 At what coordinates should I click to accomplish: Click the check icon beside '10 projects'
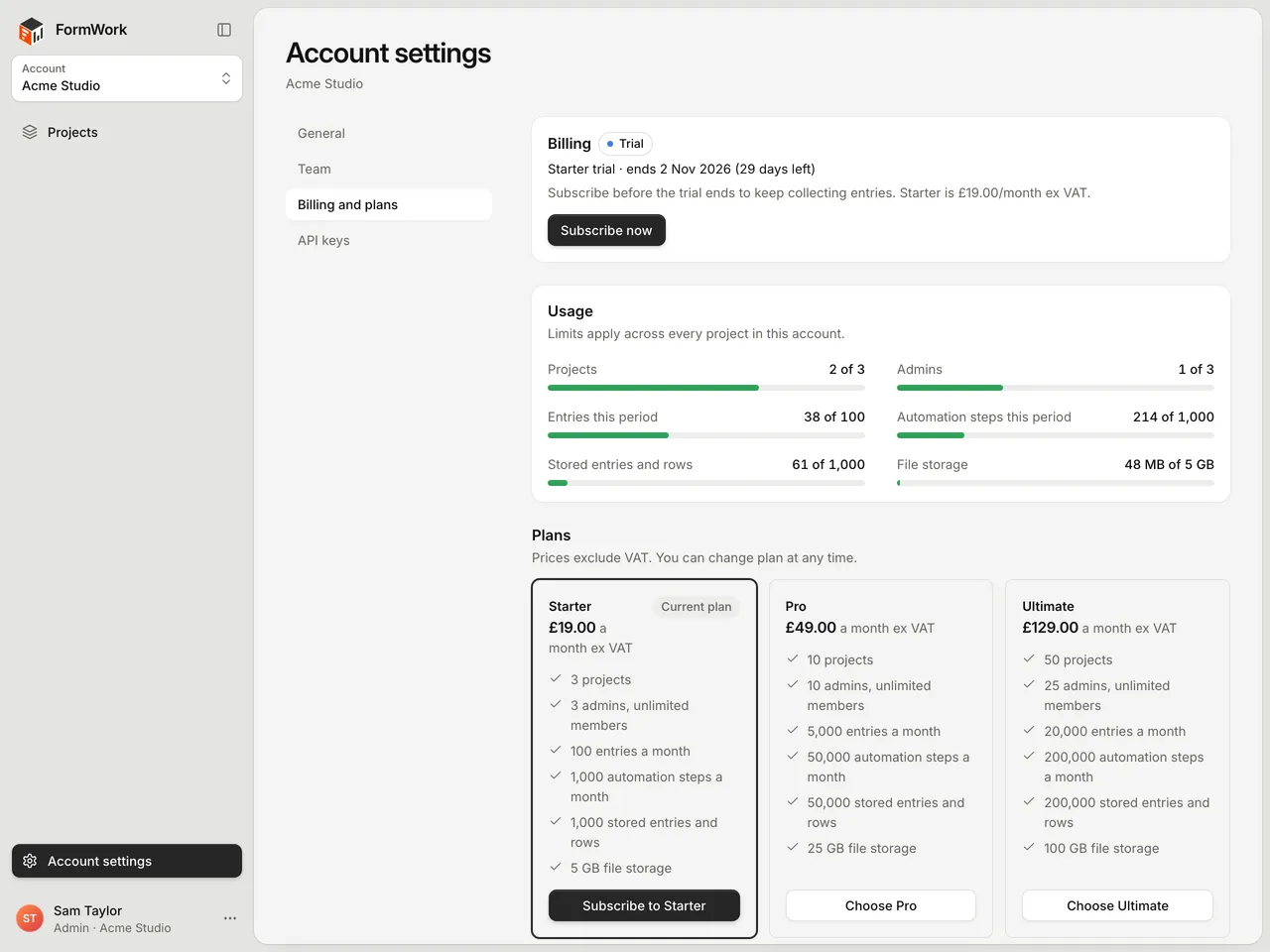click(x=793, y=658)
